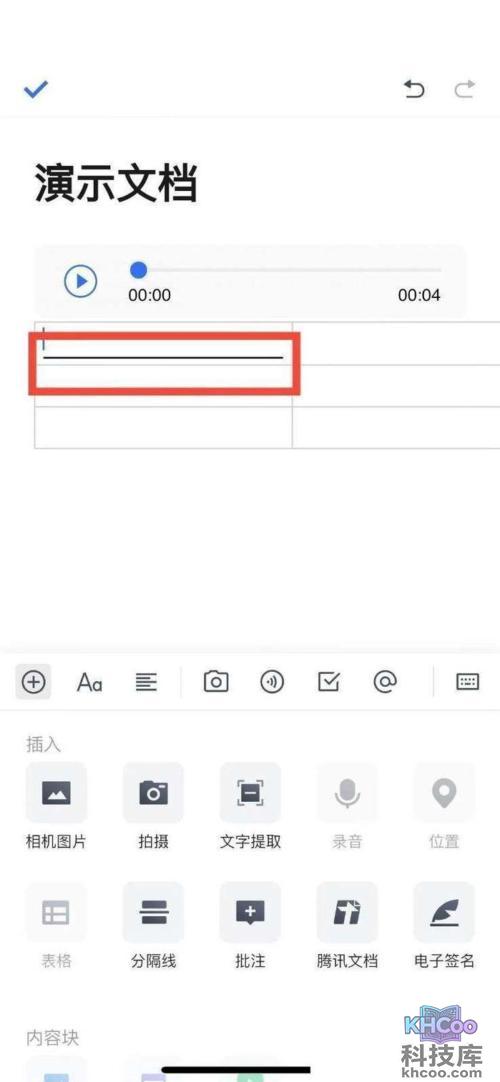This screenshot has width=500, height=1082.
Task: Add an 电子签名 signature
Action: point(444,925)
